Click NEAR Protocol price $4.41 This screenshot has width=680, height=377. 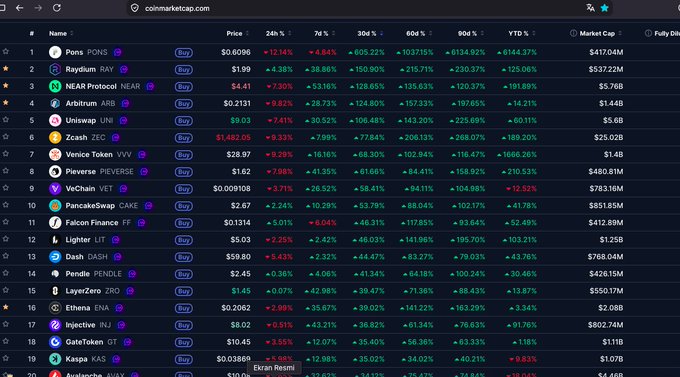(x=241, y=86)
